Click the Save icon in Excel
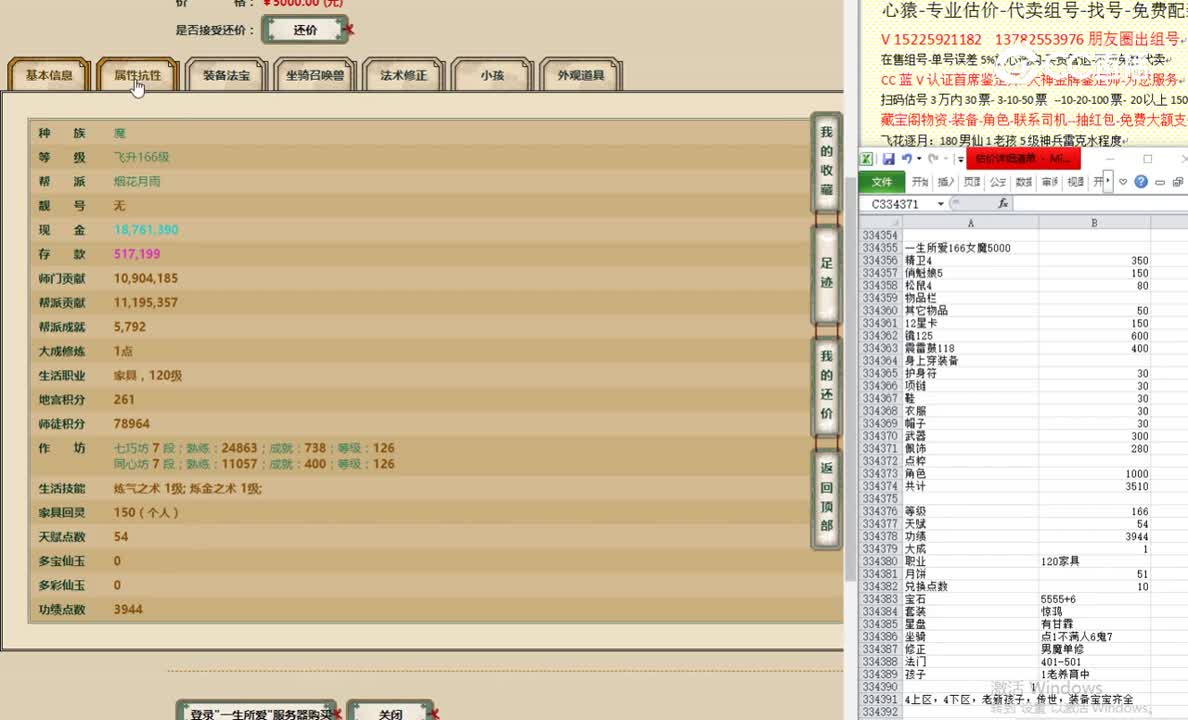The image size is (1188, 720). pyautogui.click(x=889, y=158)
